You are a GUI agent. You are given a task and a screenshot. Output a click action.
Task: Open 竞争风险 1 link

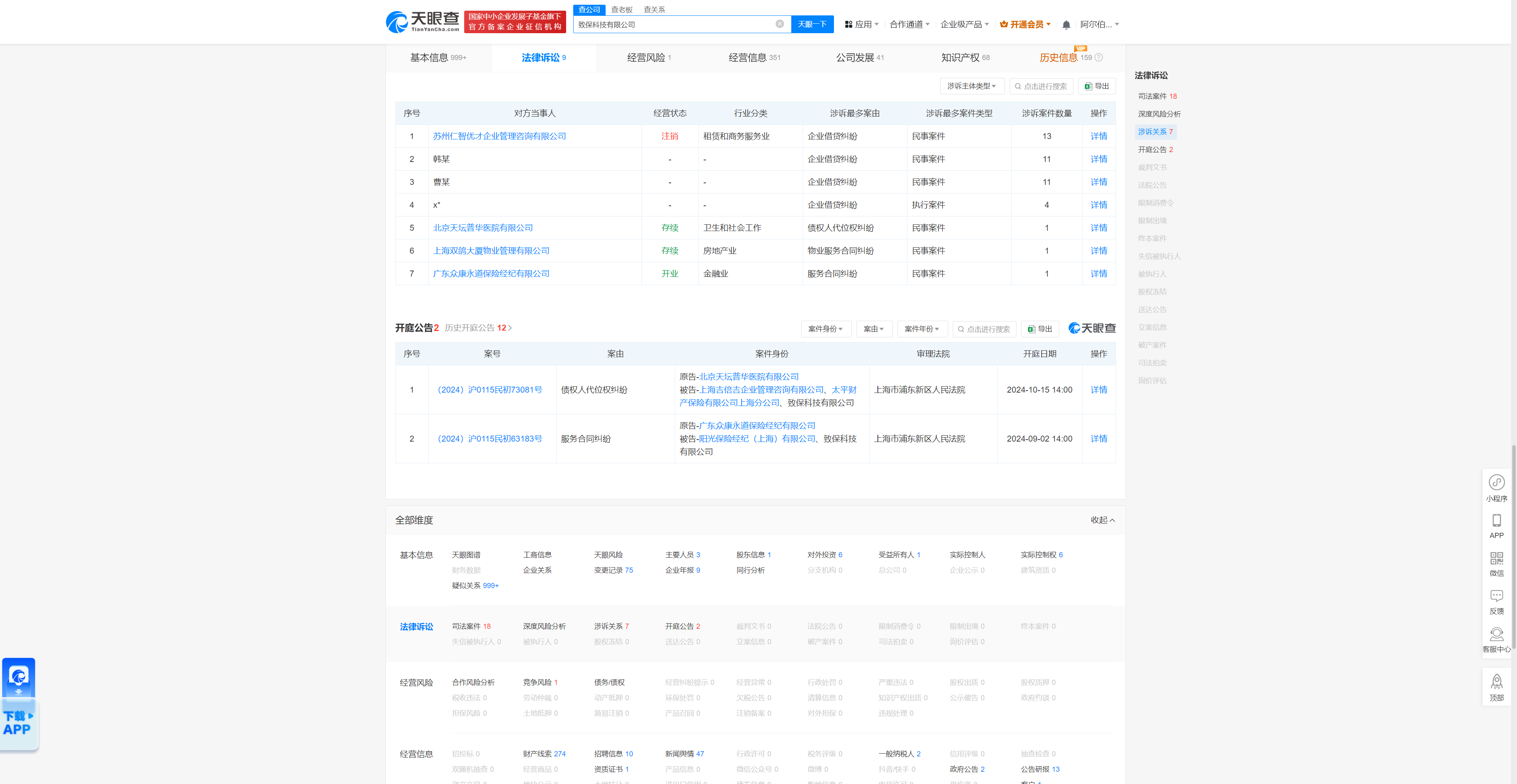tap(540, 683)
